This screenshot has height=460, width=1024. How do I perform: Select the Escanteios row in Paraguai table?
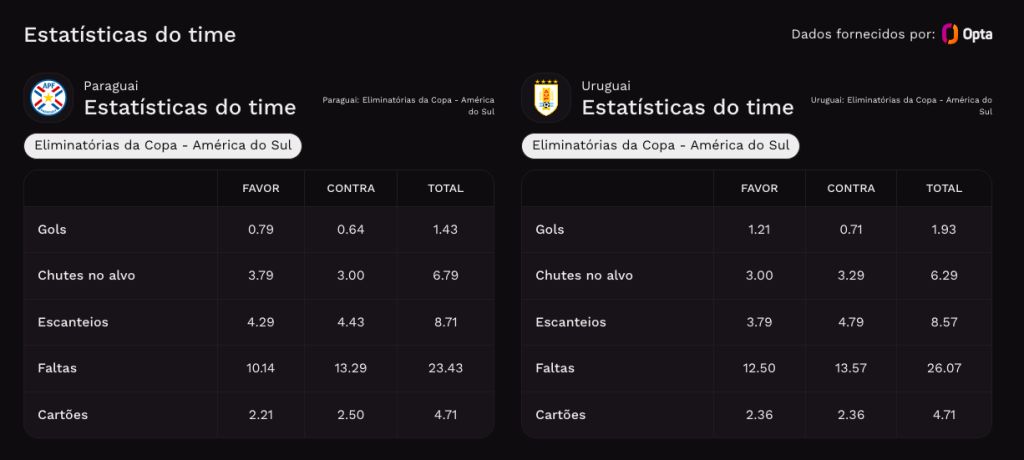click(x=259, y=322)
